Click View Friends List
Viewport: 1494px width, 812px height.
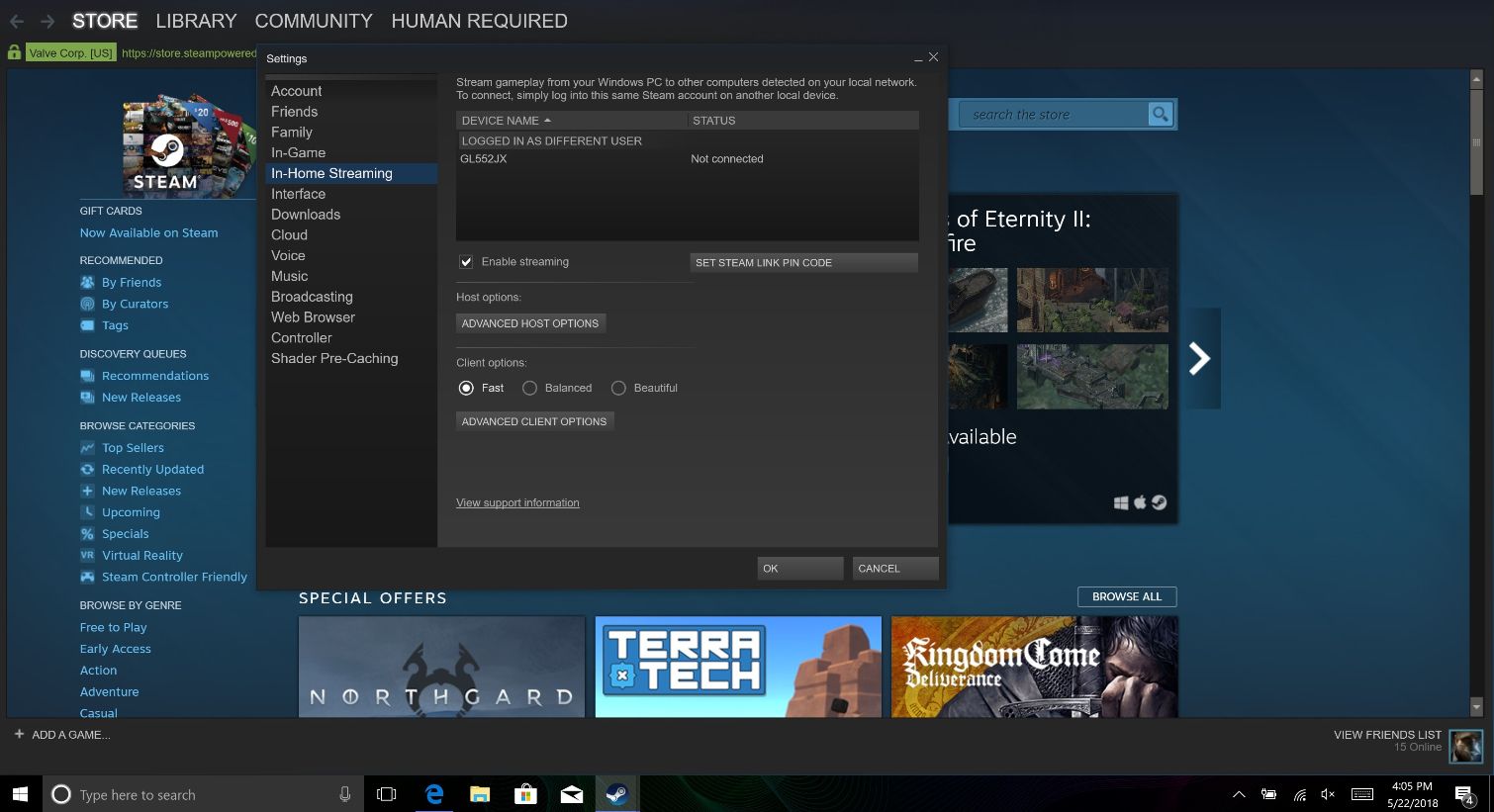point(1387,735)
